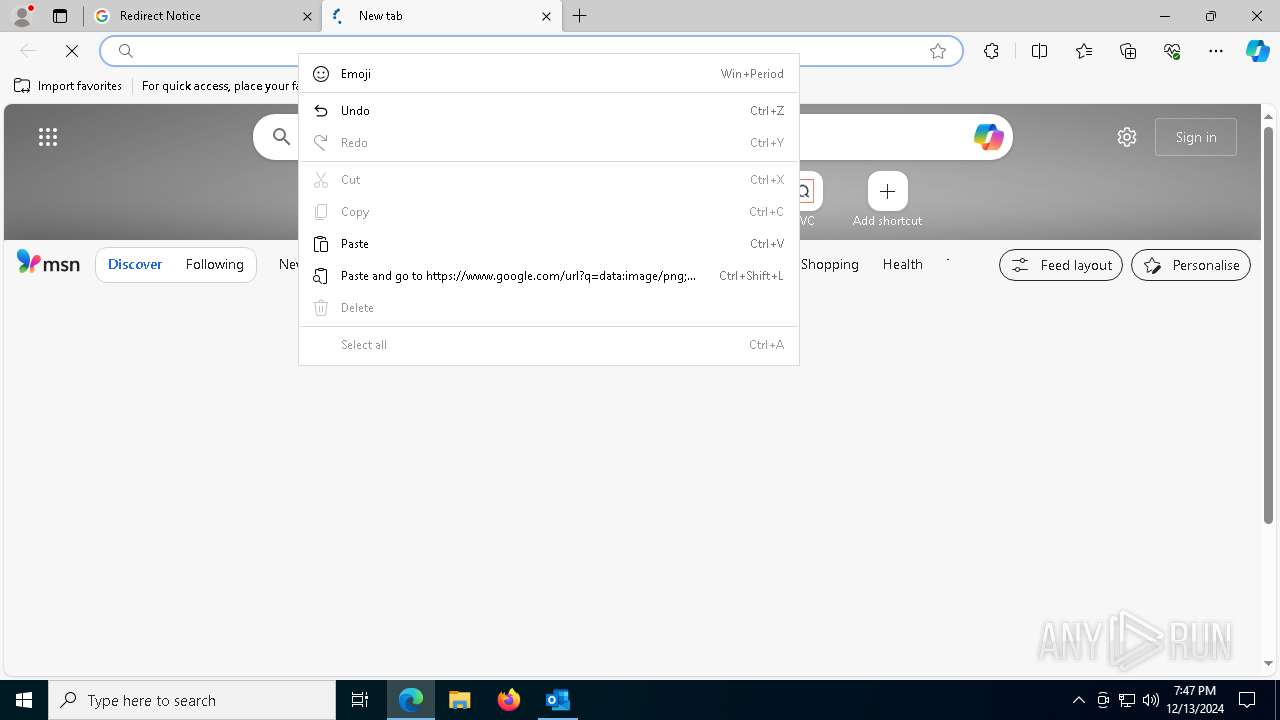
Task: Click Redo in the context menu
Action: click(549, 143)
